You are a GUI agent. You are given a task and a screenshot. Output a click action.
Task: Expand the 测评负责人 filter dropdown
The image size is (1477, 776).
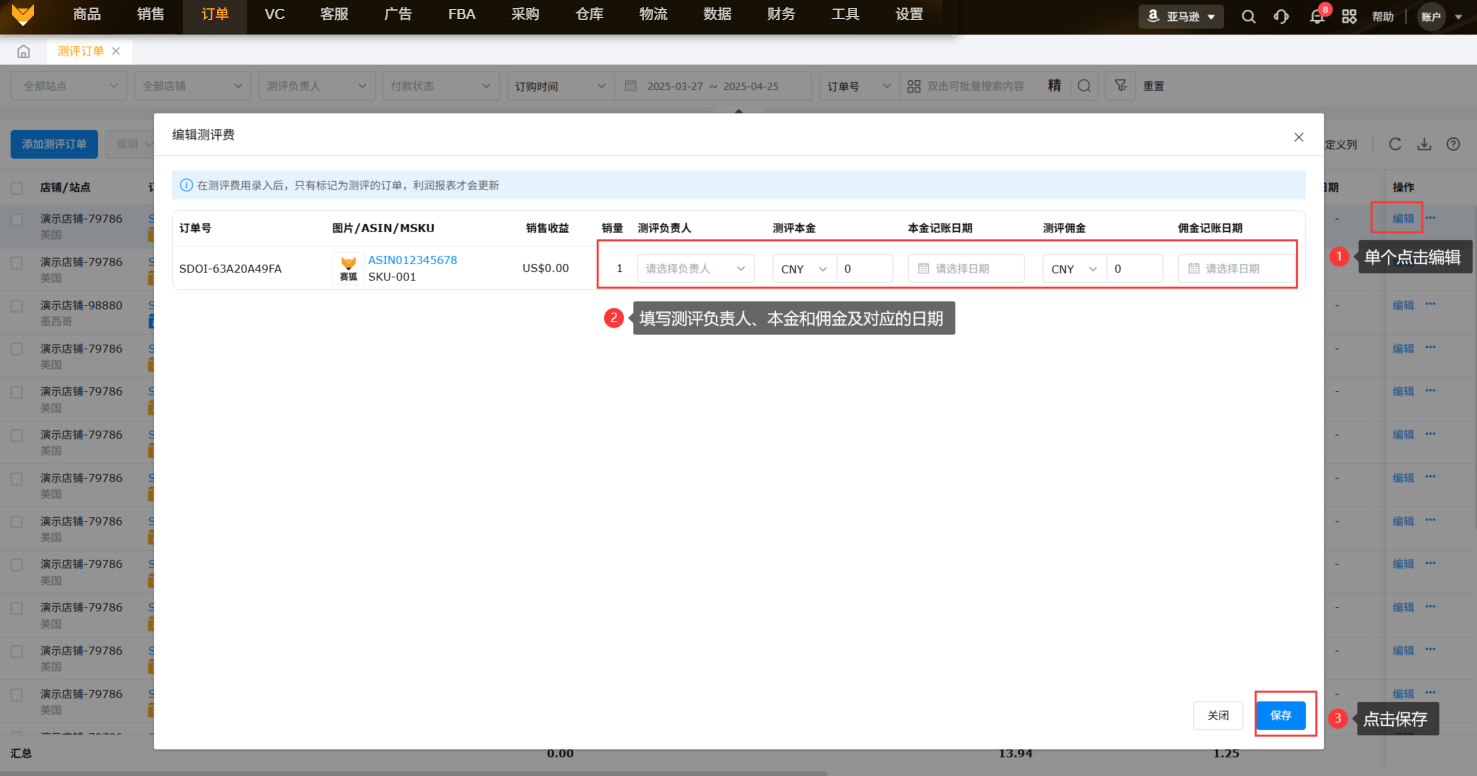(317, 86)
